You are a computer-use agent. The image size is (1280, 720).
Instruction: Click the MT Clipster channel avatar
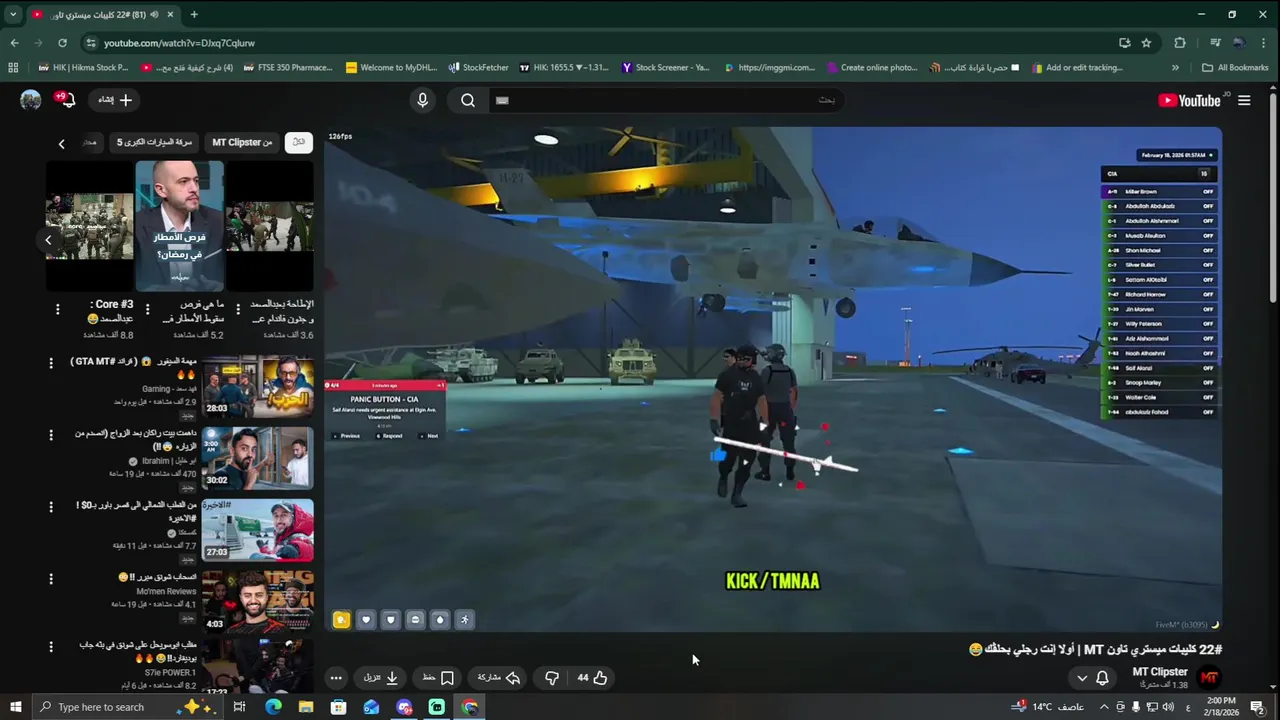(x=1210, y=678)
